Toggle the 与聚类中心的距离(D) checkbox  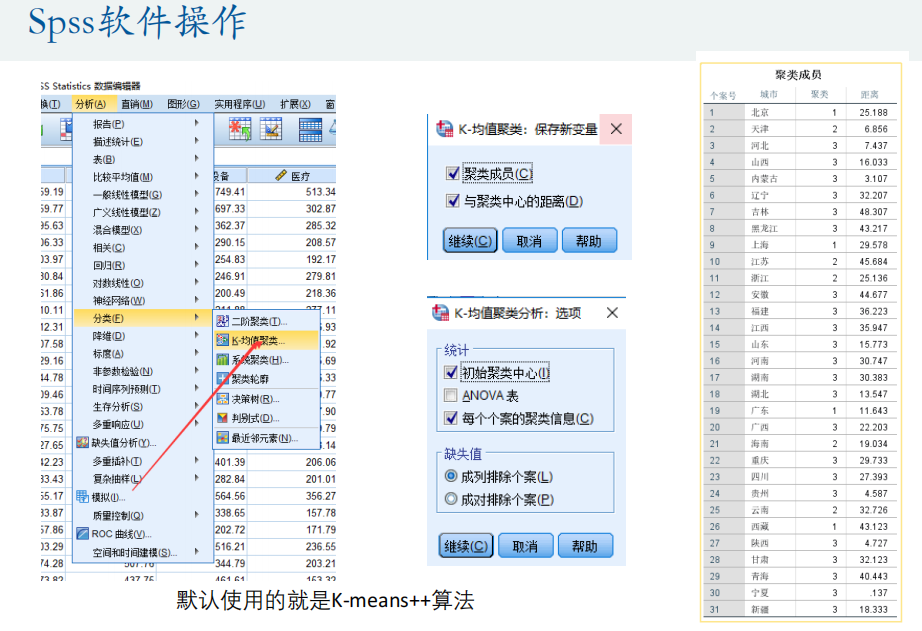pyautogui.click(x=453, y=201)
